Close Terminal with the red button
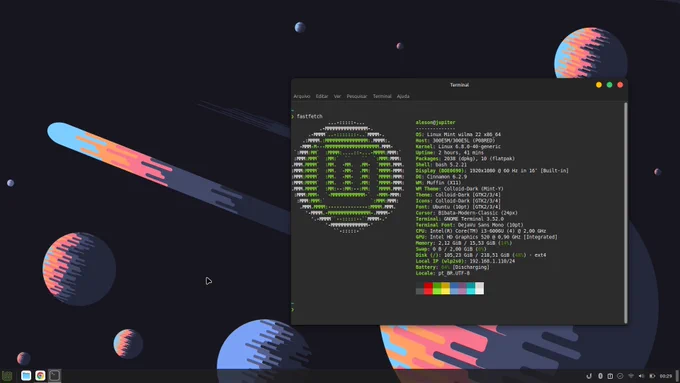Viewport: 680px width, 383px height. [620, 85]
